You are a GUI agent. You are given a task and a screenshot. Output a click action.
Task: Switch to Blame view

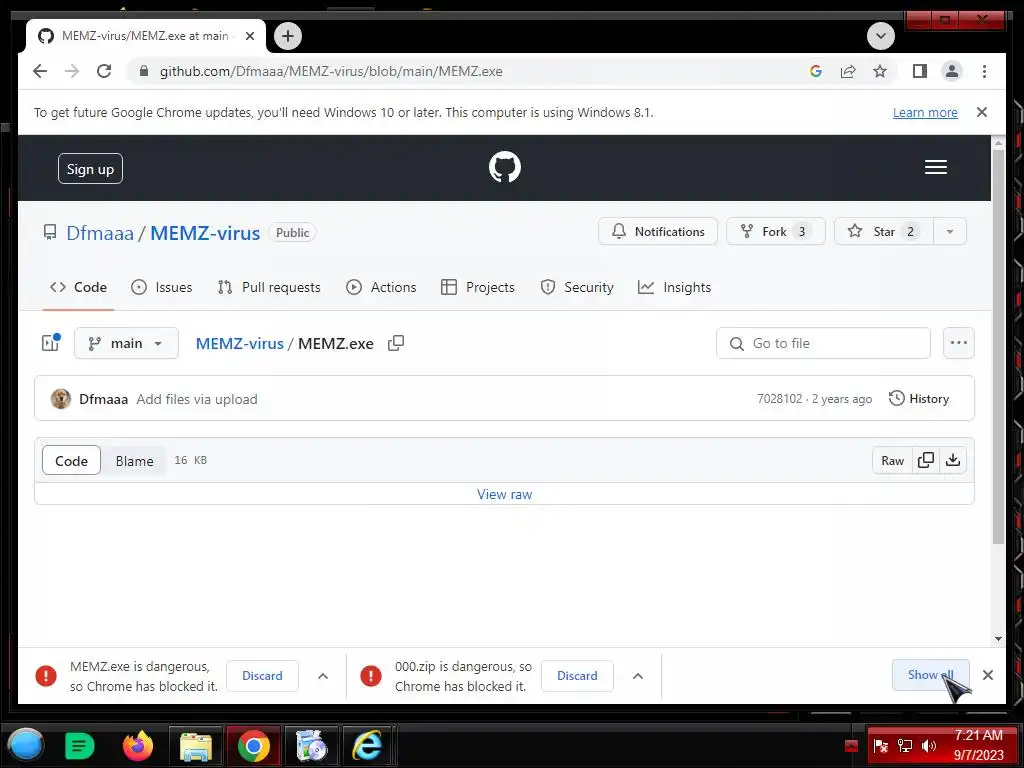pyautogui.click(x=135, y=460)
